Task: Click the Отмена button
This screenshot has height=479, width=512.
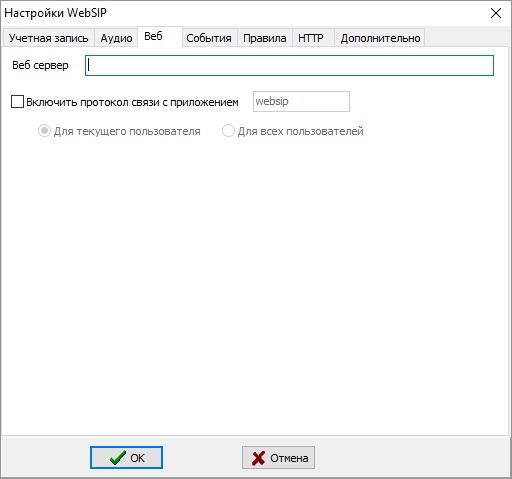Action: tap(278, 458)
